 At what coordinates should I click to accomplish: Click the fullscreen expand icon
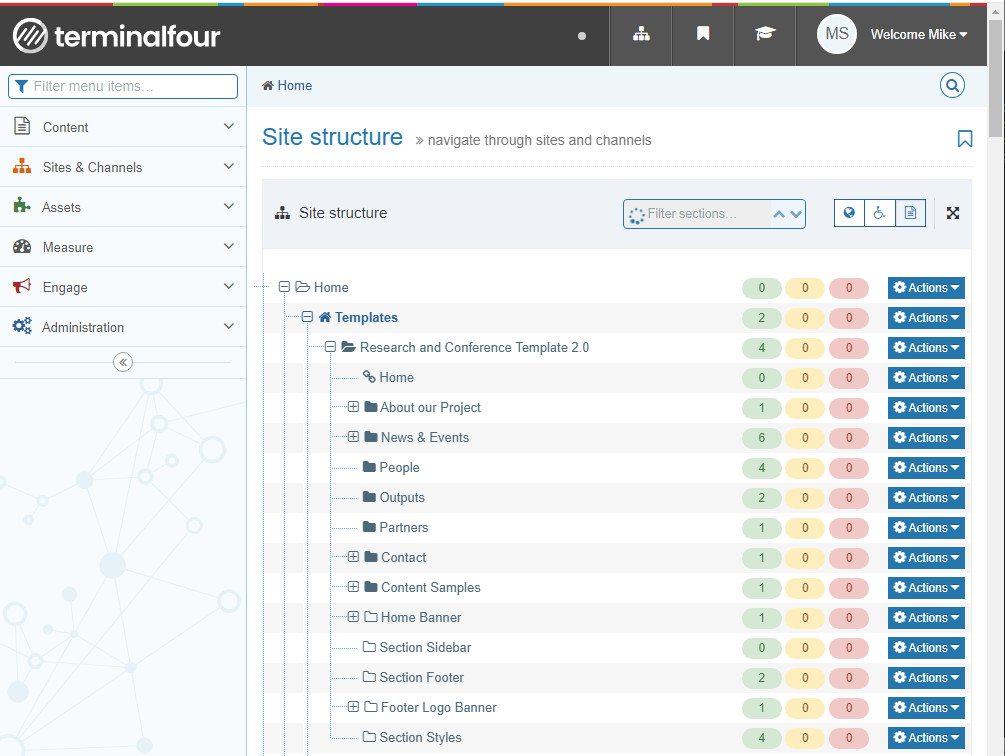pyautogui.click(x=953, y=213)
